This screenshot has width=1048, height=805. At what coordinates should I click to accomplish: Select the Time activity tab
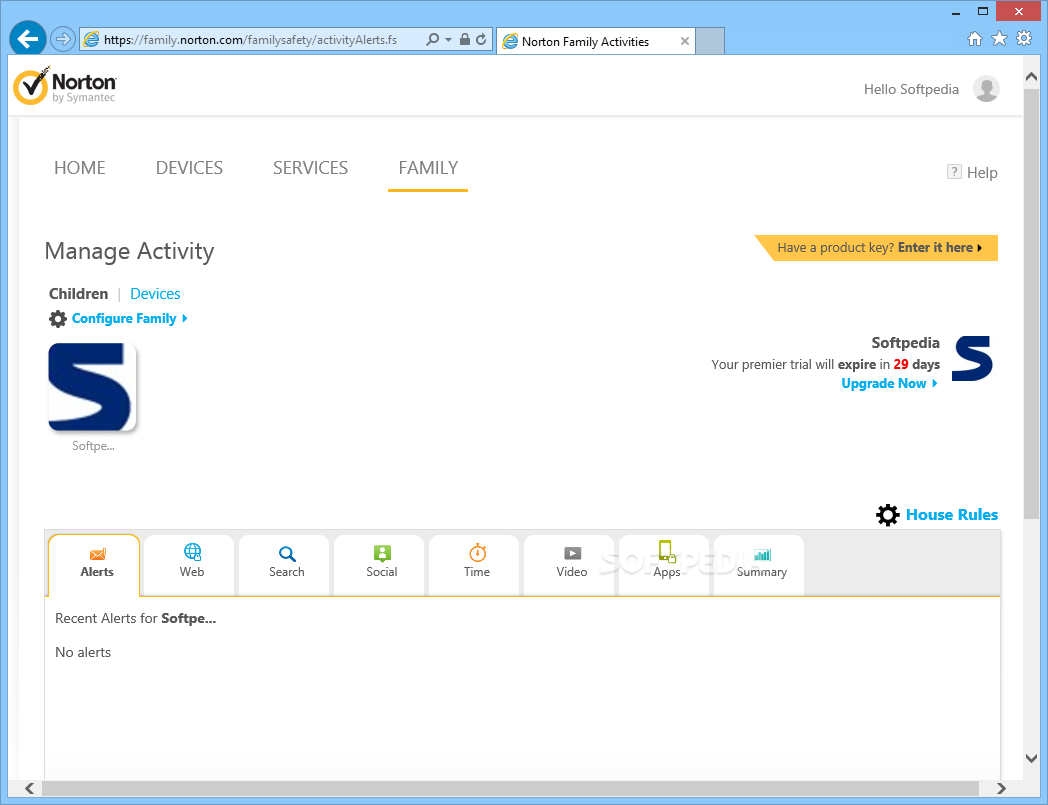tap(474, 565)
